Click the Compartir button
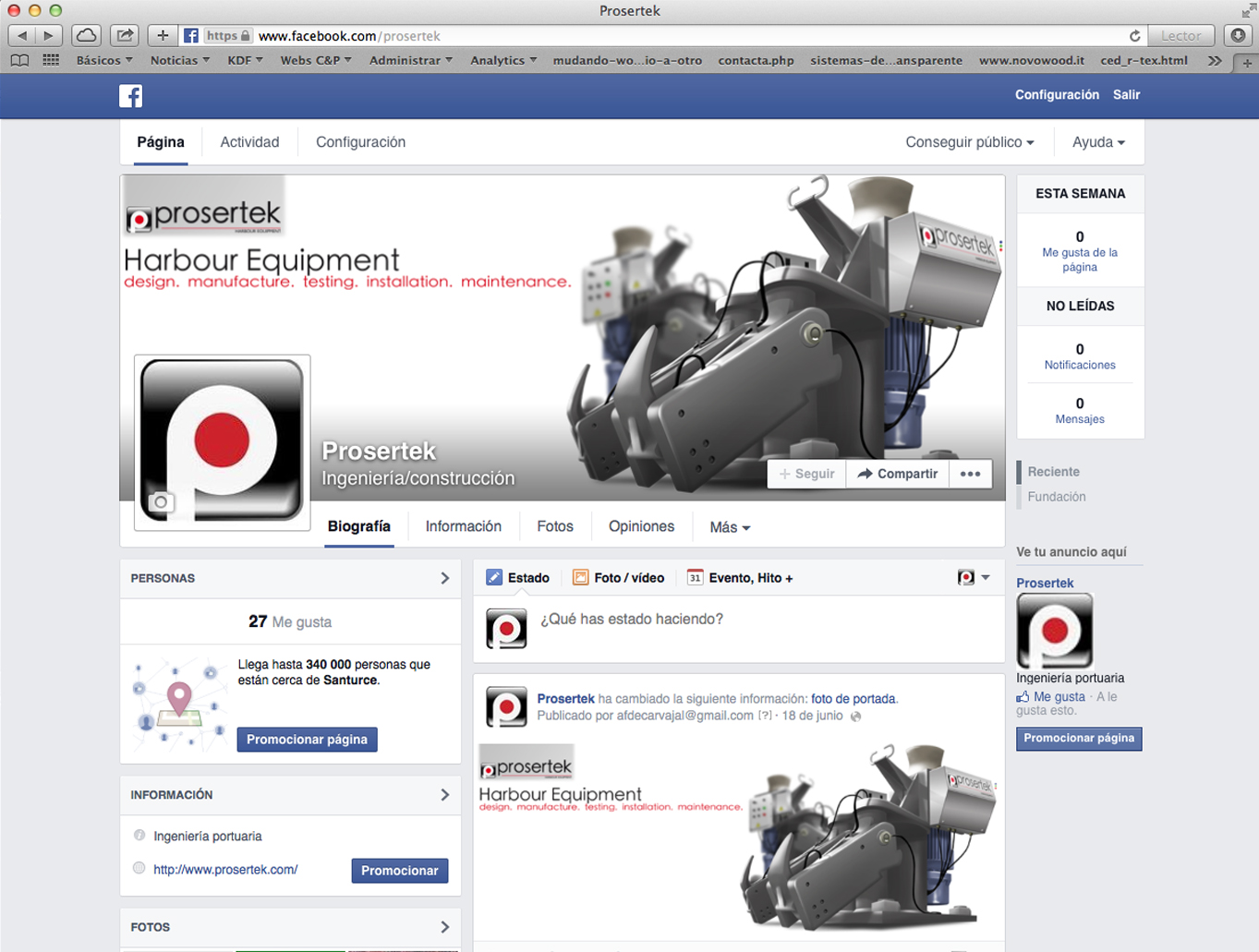Viewport: 1259px width, 952px height. 898,474
